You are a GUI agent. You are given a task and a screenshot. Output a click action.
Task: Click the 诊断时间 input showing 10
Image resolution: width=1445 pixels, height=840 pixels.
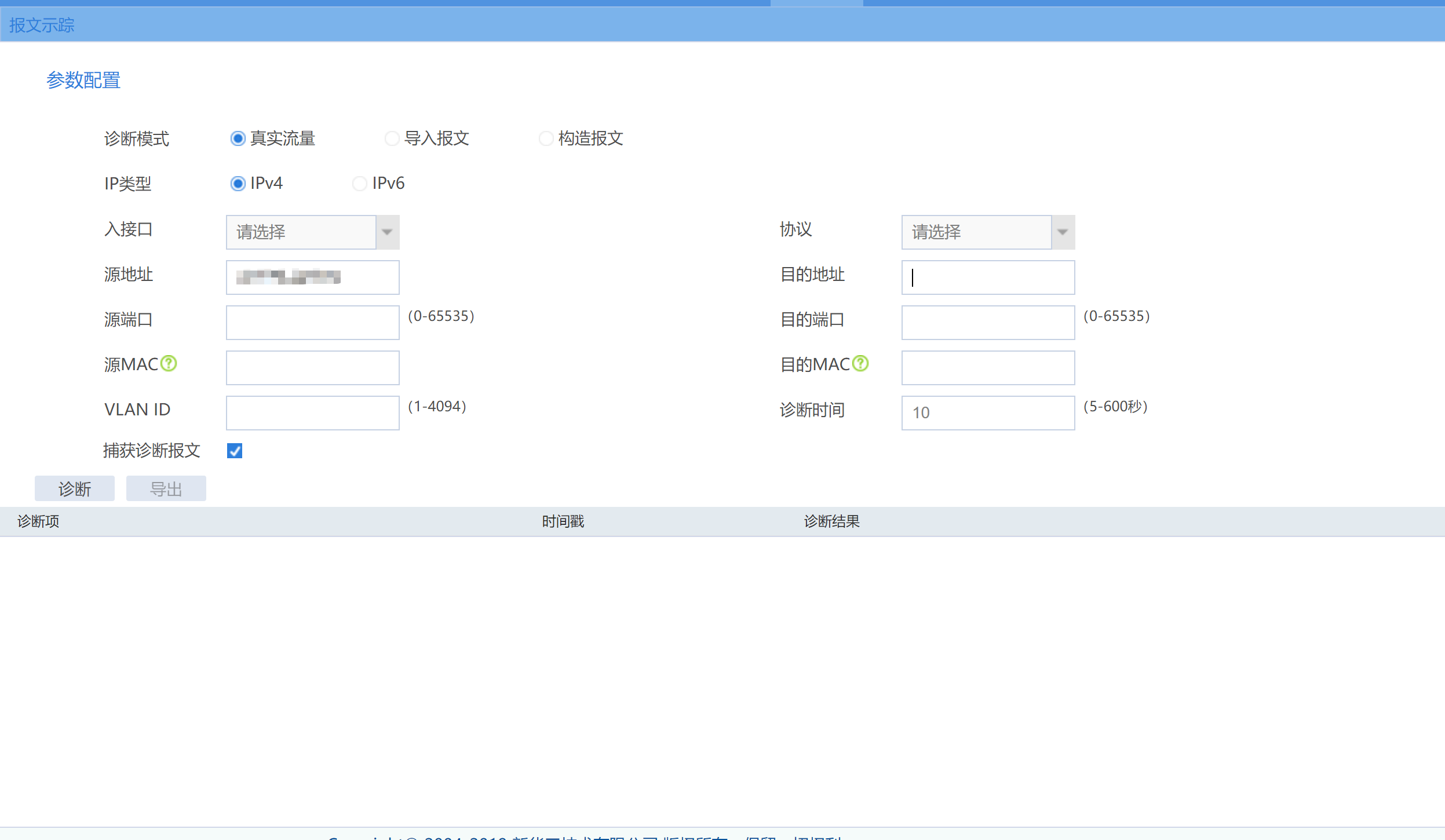pyautogui.click(x=988, y=413)
